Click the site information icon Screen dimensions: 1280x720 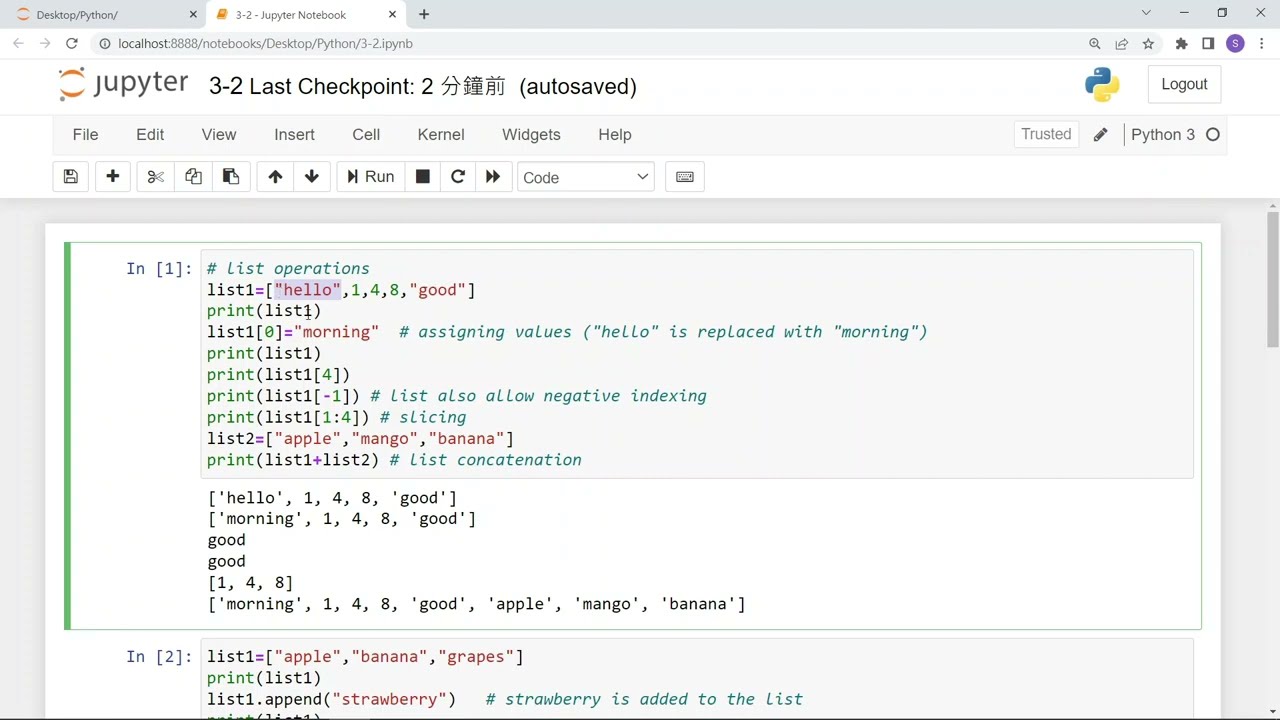pyautogui.click(x=104, y=44)
